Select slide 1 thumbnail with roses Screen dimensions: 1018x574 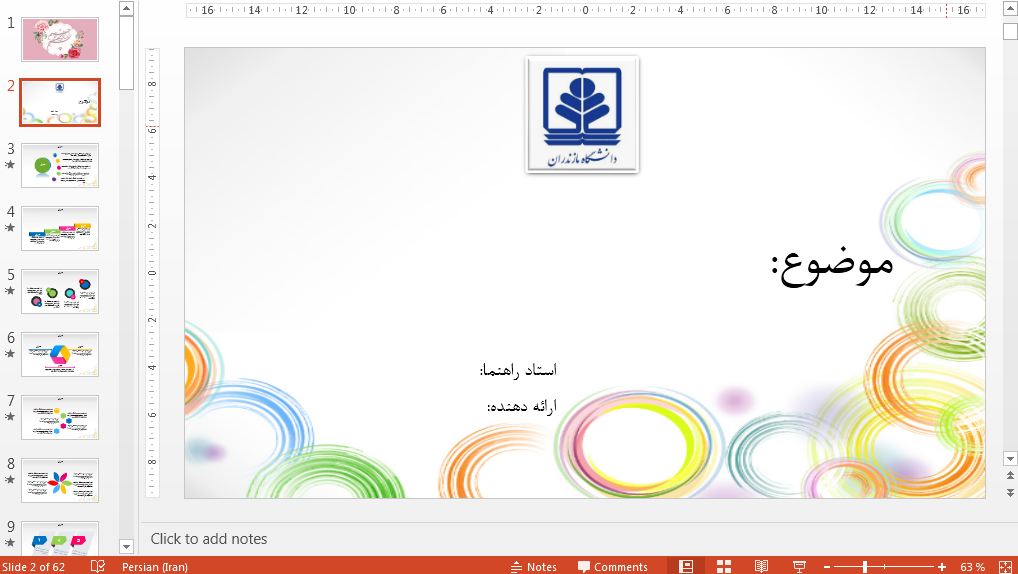pos(60,39)
